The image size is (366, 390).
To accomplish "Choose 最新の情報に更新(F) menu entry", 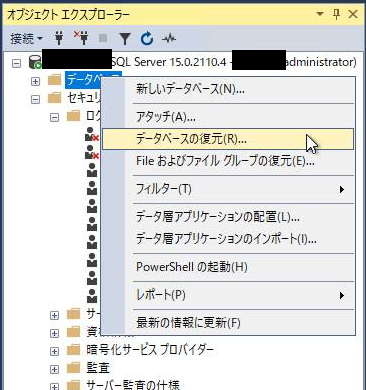I will 228,323.
